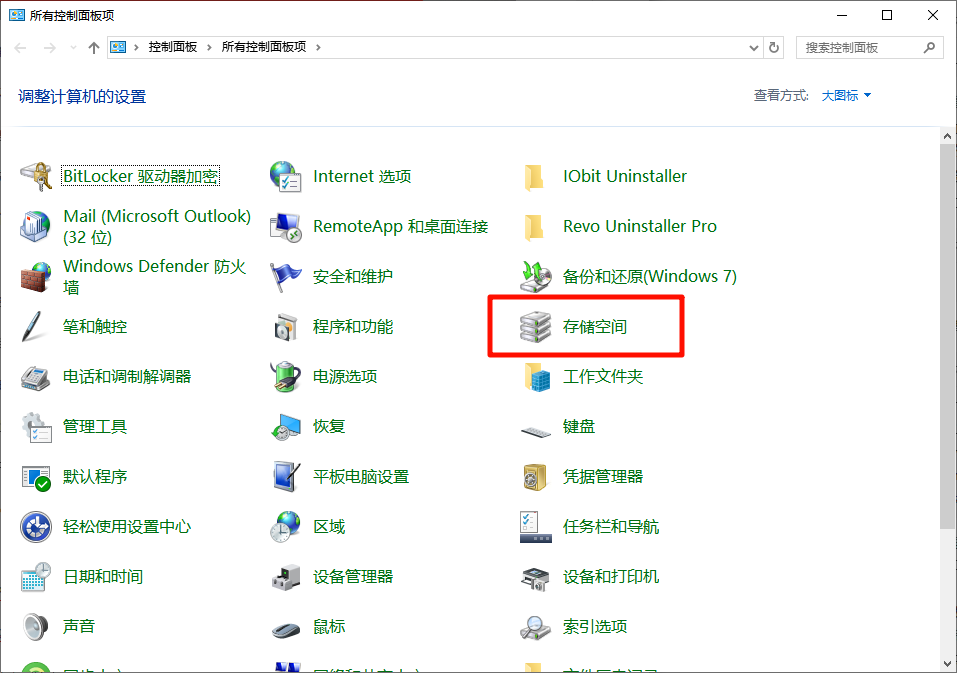
Task: Open the 任务栏和导航 text link
Action: (610, 527)
